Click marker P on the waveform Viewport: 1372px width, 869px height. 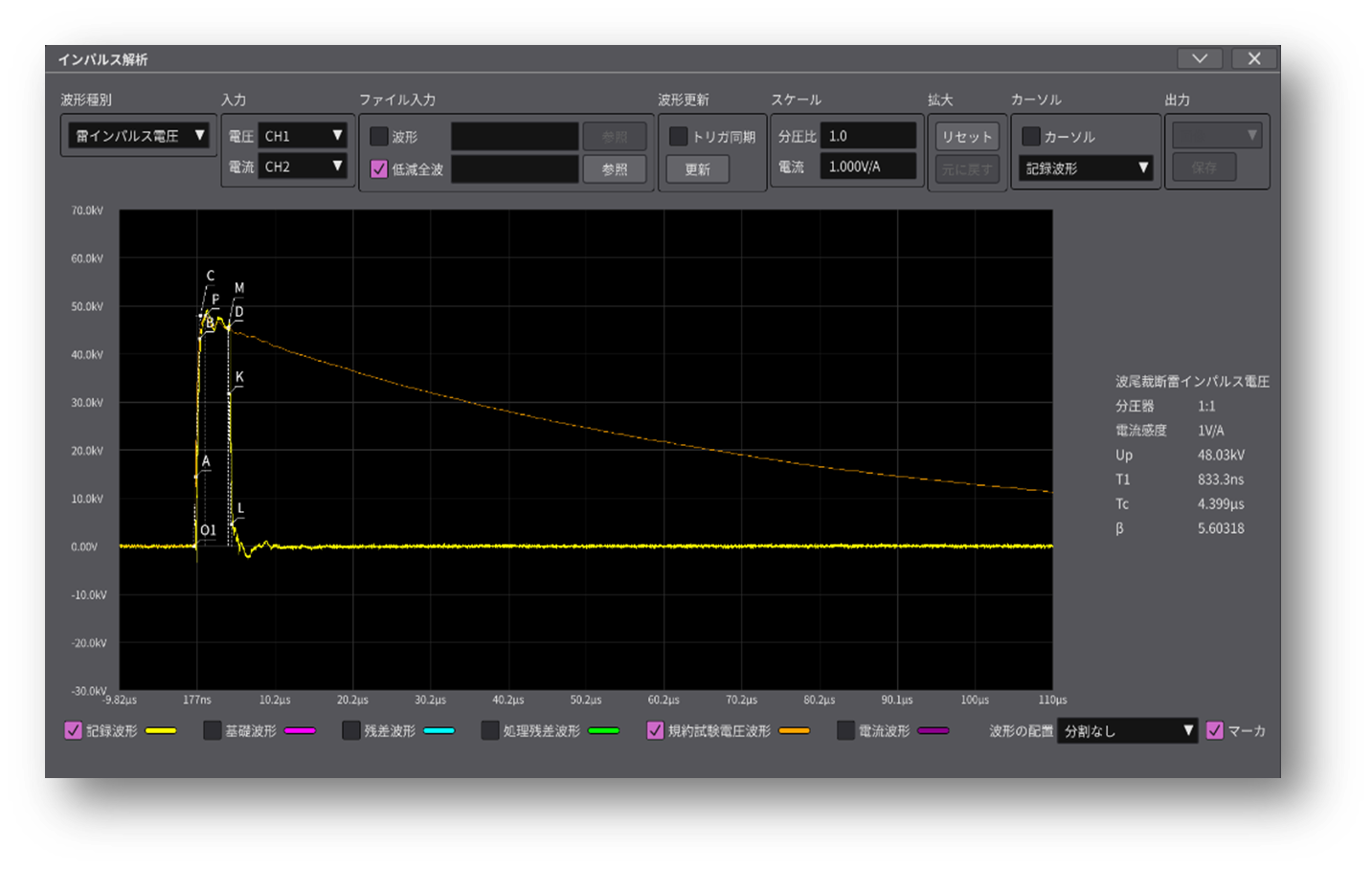pyautogui.click(x=215, y=300)
